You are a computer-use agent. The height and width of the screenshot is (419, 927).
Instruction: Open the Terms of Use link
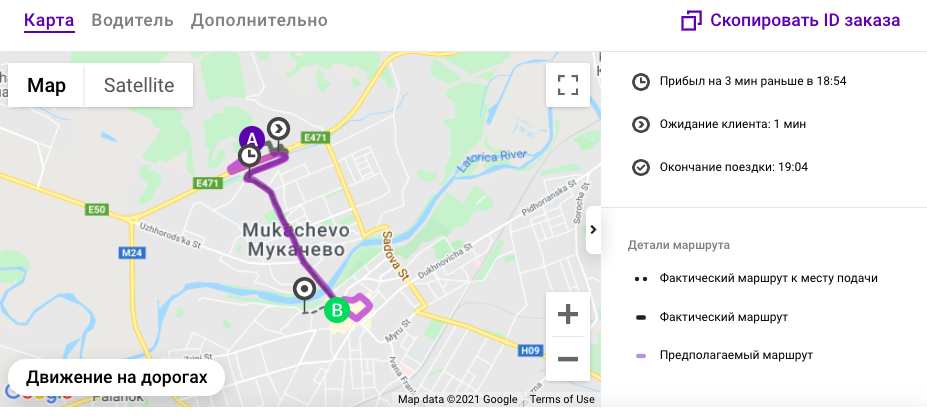(x=562, y=399)
